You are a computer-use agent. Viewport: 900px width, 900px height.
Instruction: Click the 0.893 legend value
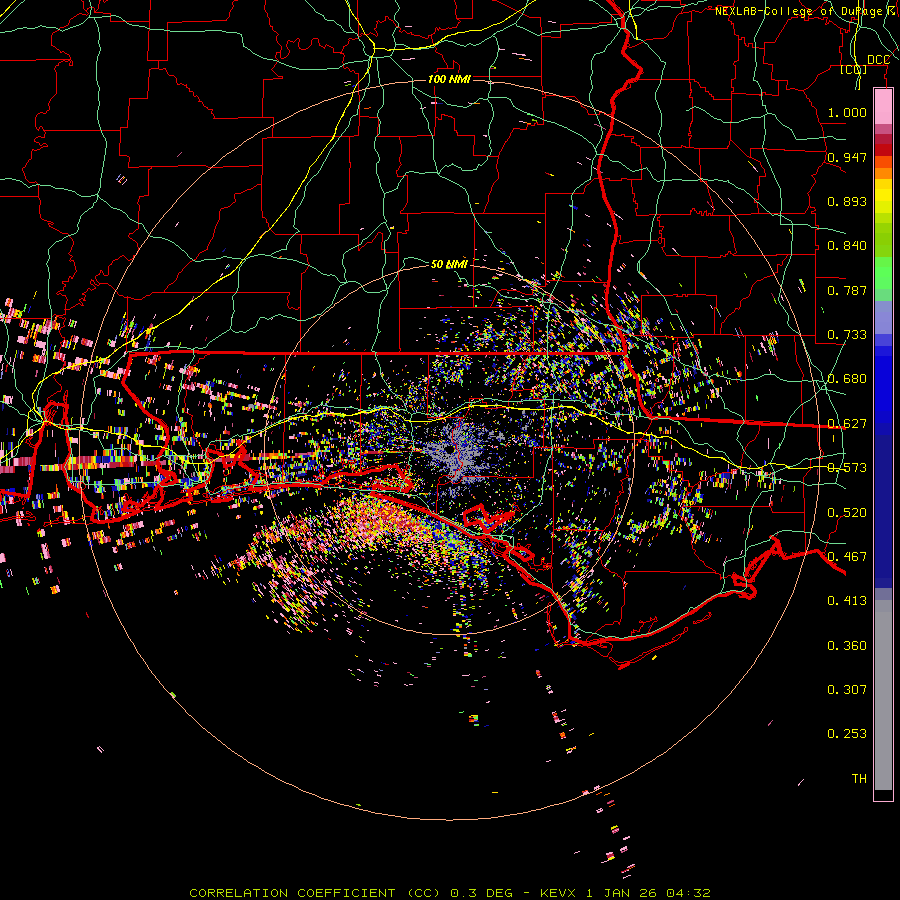click(847, 201)
